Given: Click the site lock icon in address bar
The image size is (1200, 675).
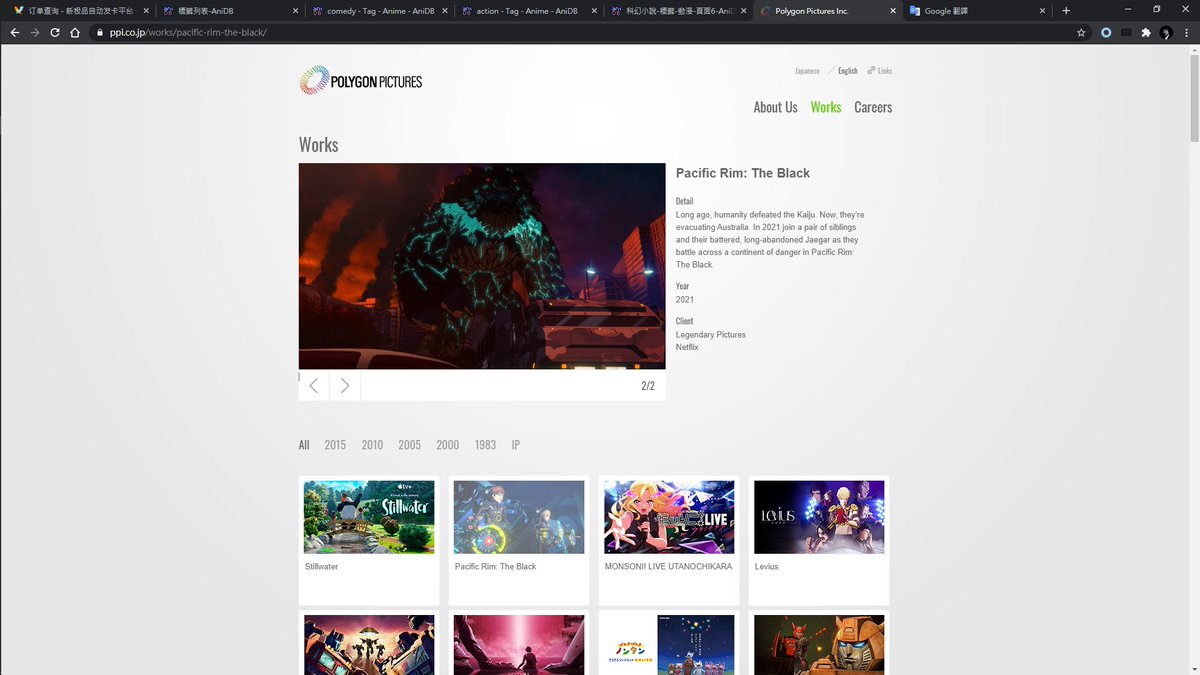Looking at the screenshot, I should point(98,32).
